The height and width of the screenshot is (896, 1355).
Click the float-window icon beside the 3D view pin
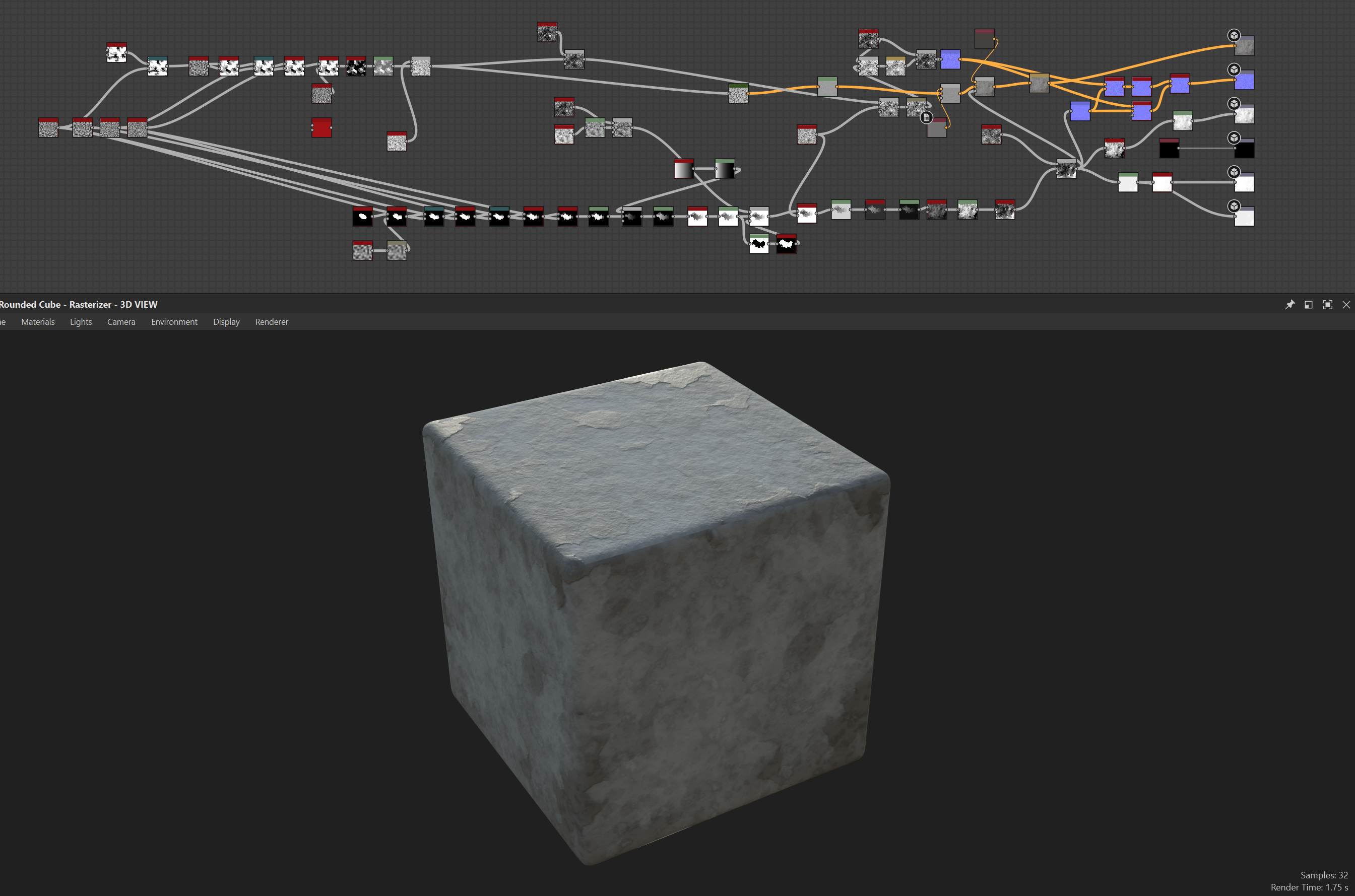click(1309, 305)
